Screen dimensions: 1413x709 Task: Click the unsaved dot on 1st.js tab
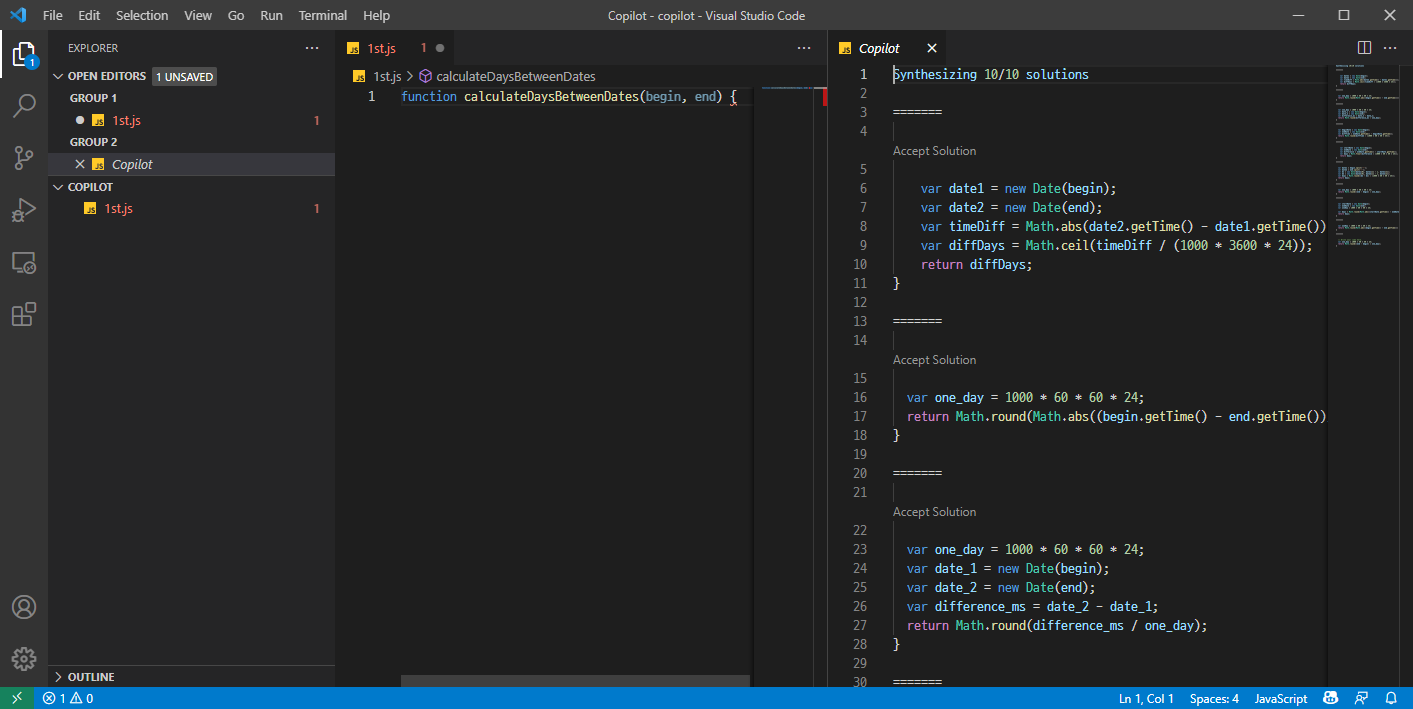pos(440,48)
